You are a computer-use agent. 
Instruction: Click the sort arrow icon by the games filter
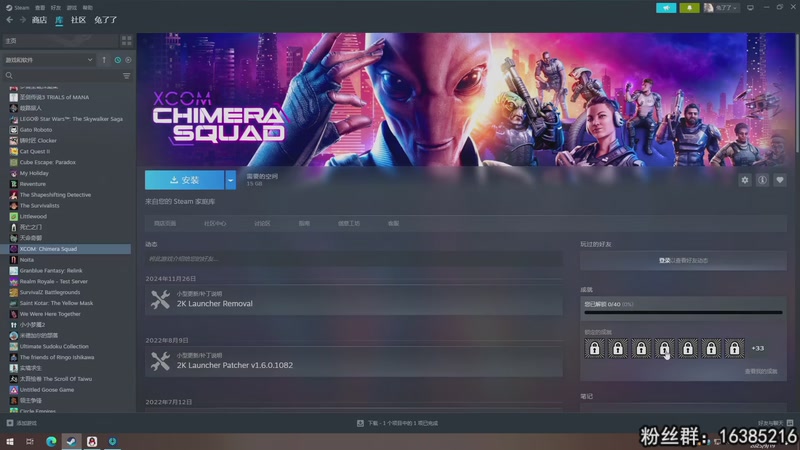click(104, 60)
